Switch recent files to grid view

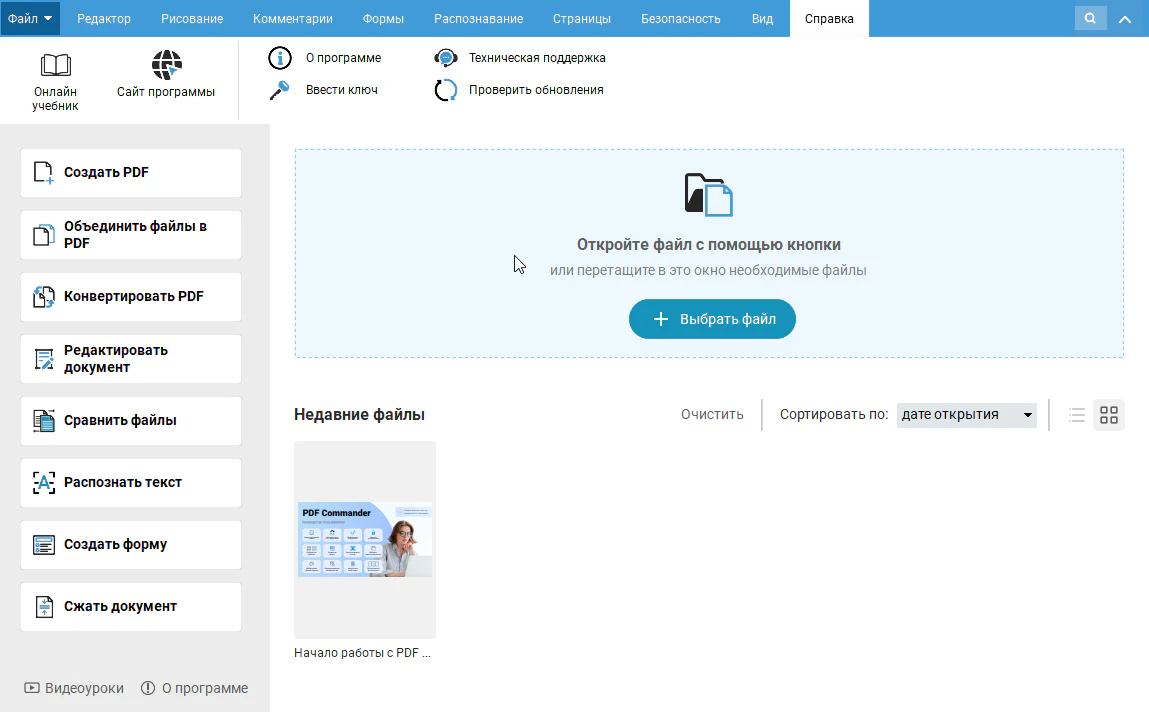point(1108,415)
